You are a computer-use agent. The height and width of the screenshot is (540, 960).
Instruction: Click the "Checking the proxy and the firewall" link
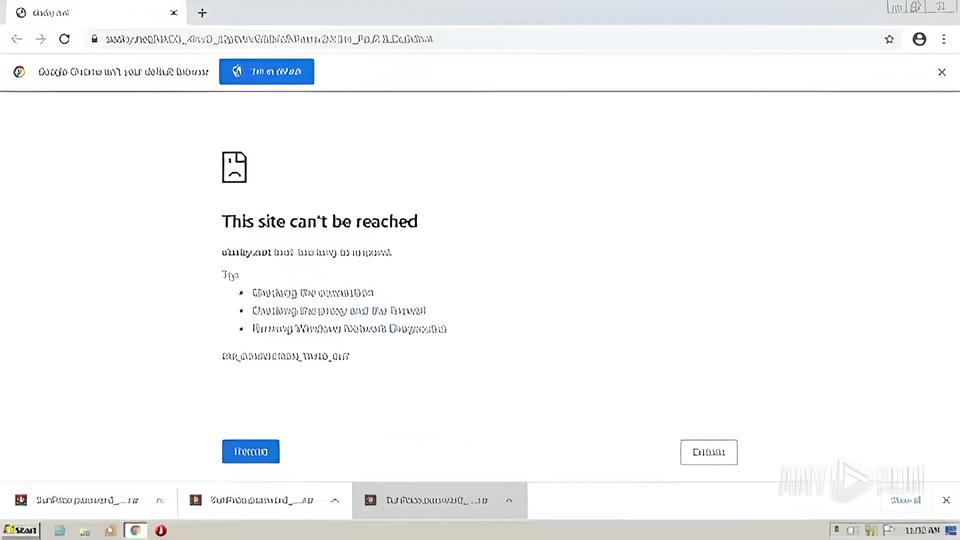tap(339, 310)
